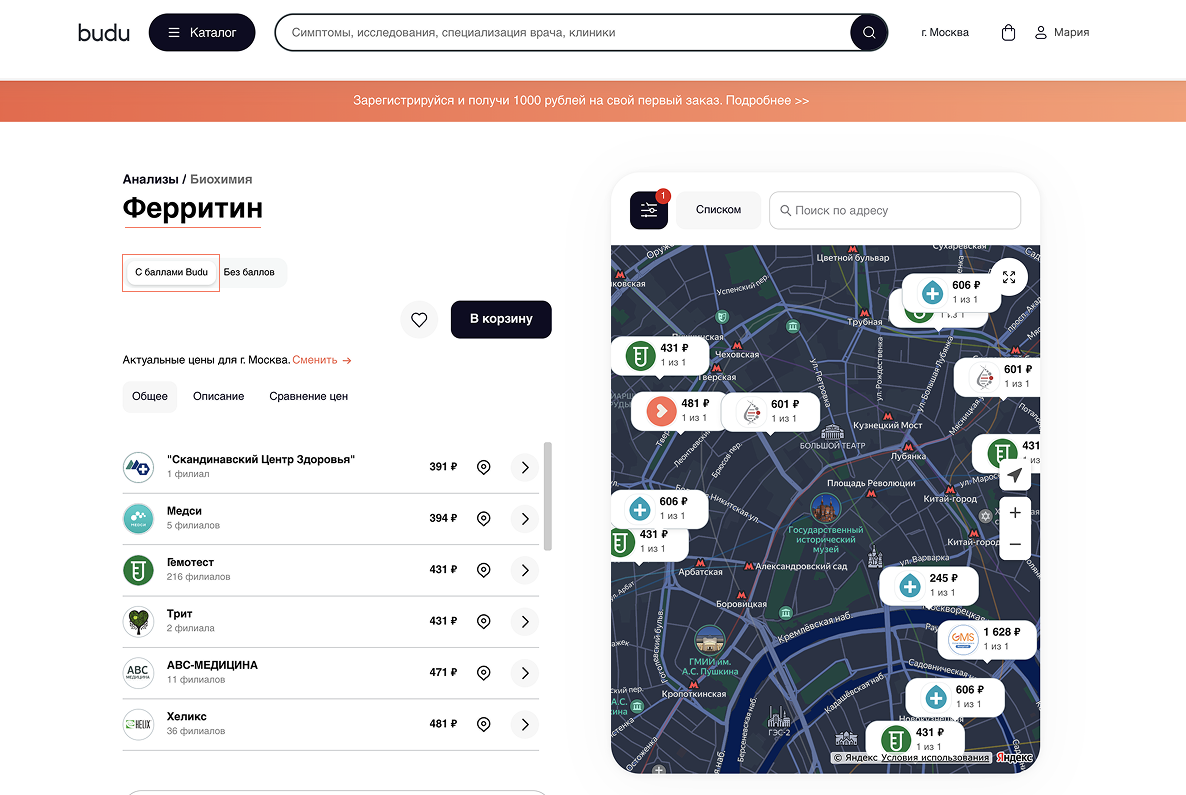
Task: Click the В корзину button
Action: click(x=501, y=319)
